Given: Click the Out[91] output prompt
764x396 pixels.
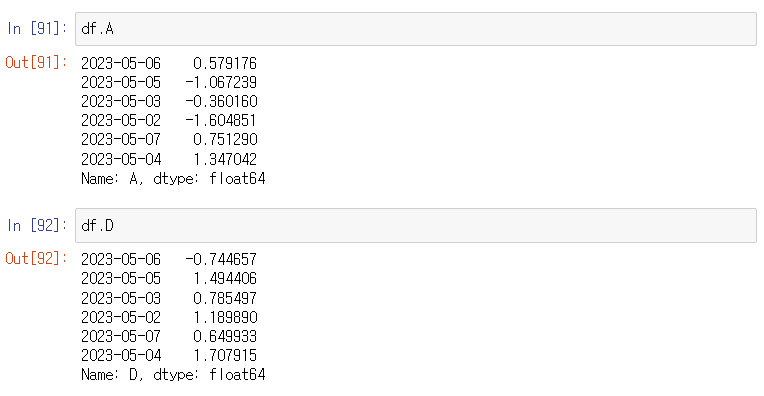Looking at the screenshot, I should coord(37,62).
